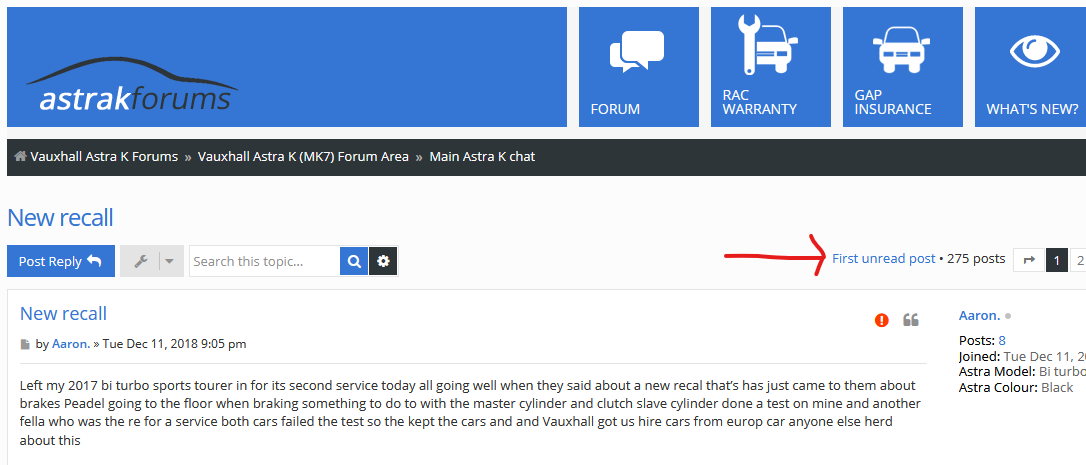The height and width of the screenshot is (465, 1086).
Task: Click the '275 posts' text
Action: coord(976,258)
